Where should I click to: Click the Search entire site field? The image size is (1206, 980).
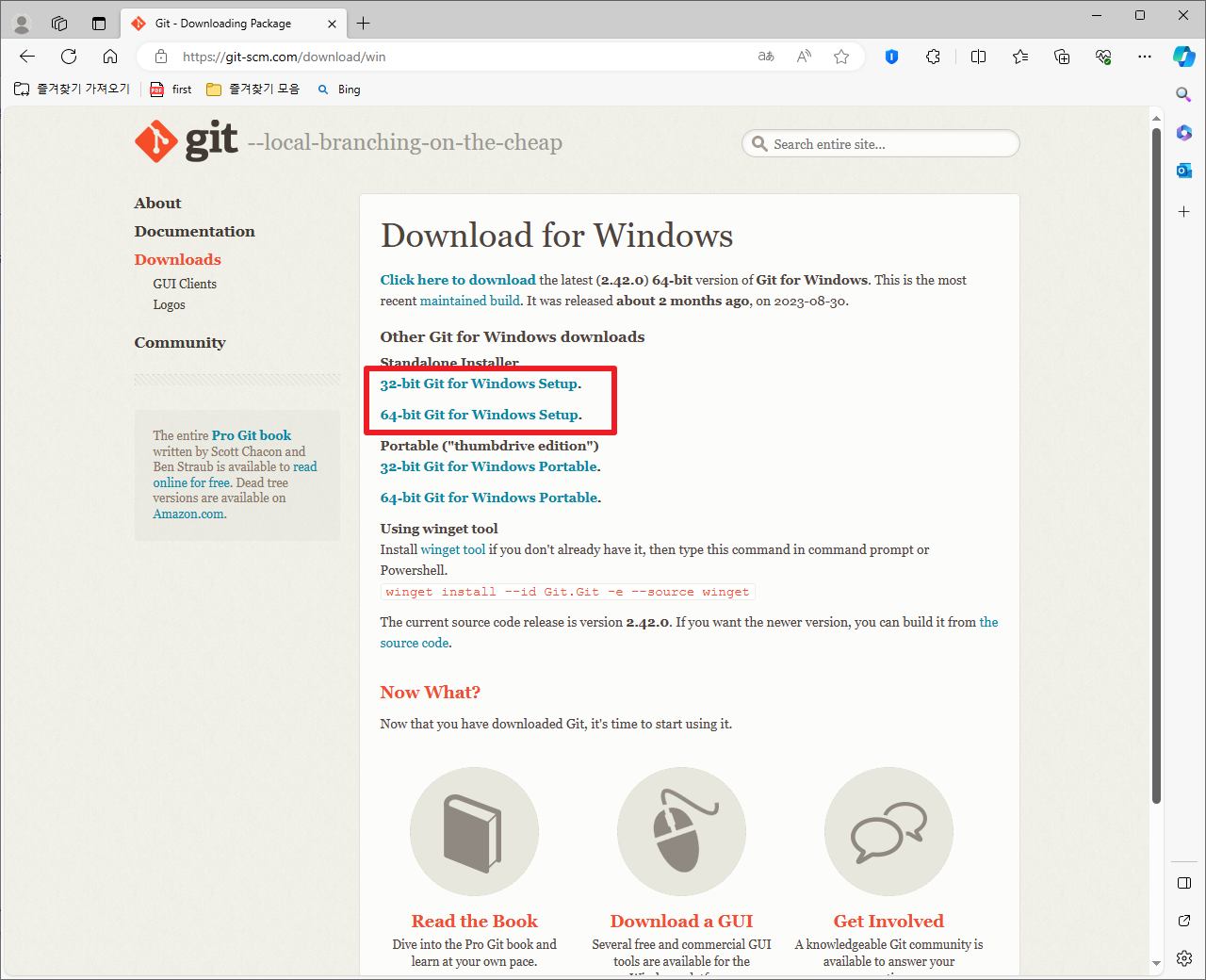tap(881, 144)
